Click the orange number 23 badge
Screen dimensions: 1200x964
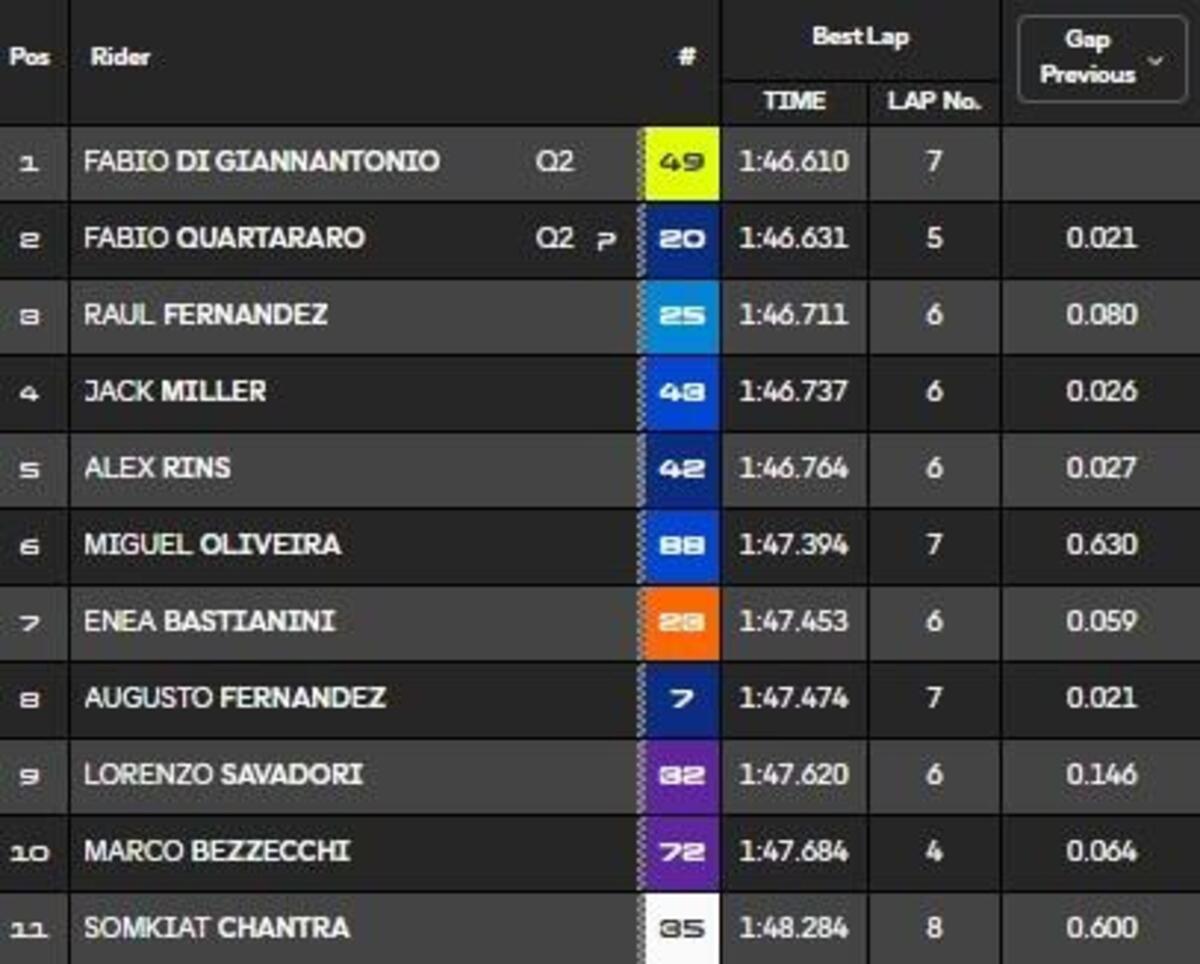coord(682,622)
